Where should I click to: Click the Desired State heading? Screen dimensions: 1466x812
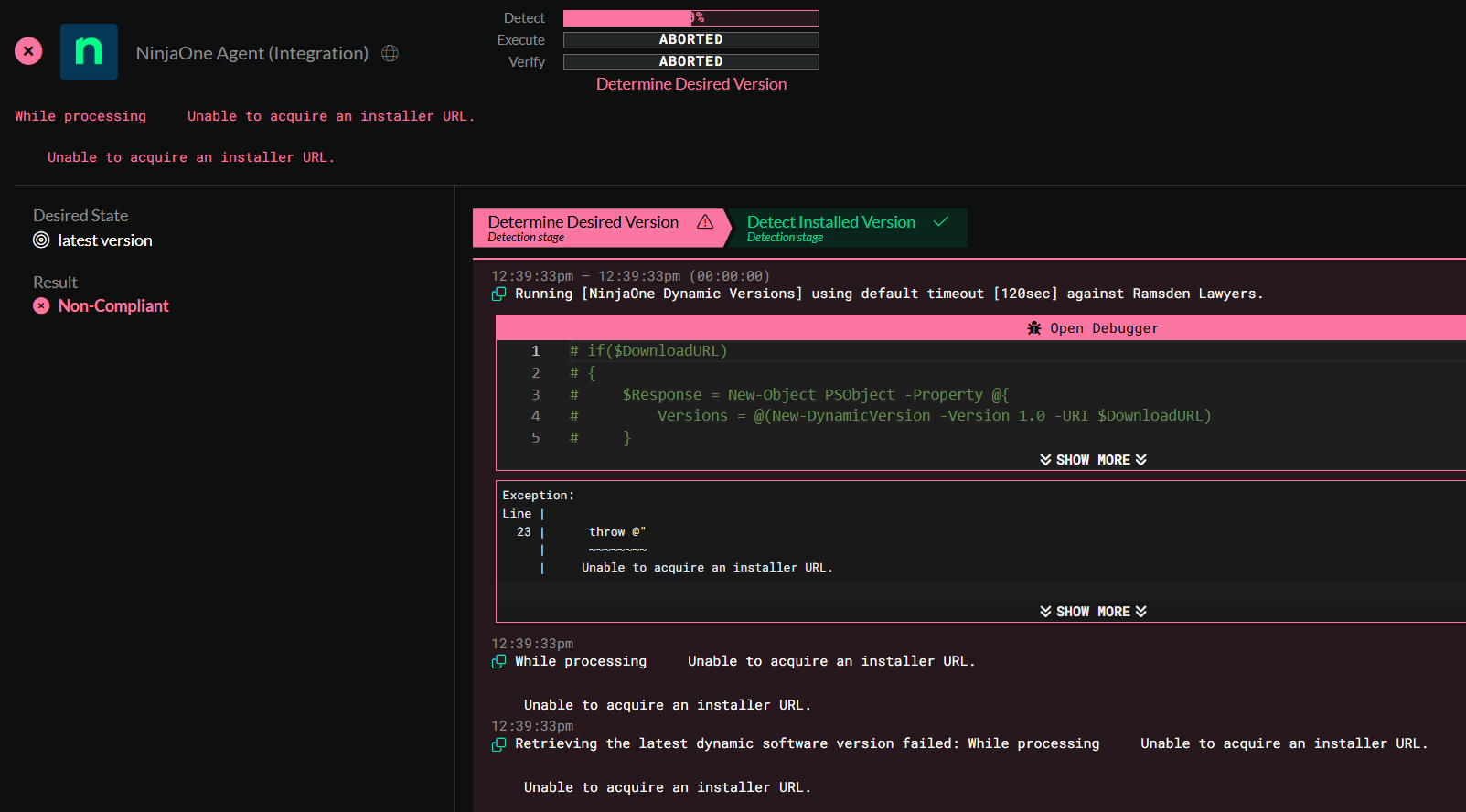[80, 216]
